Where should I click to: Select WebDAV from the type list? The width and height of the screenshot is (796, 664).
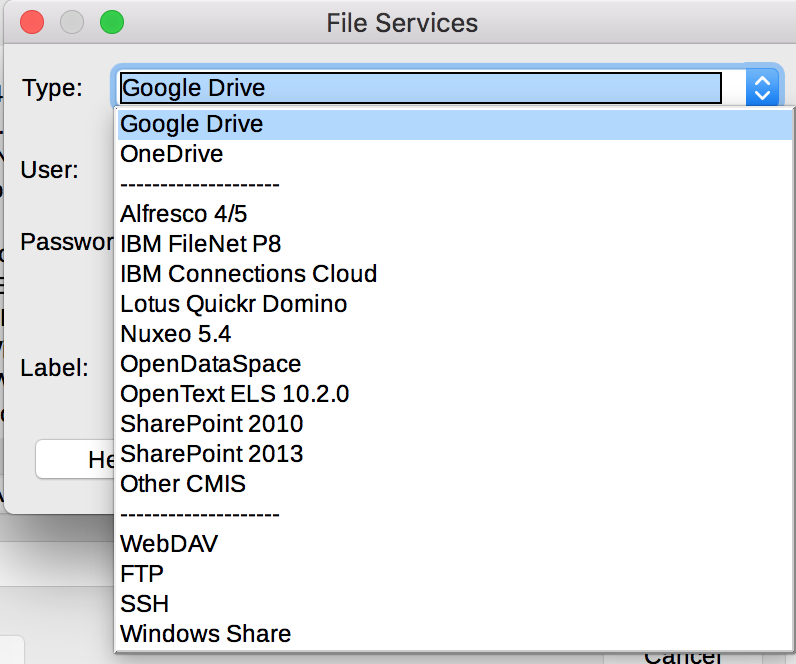pos(455,544)
